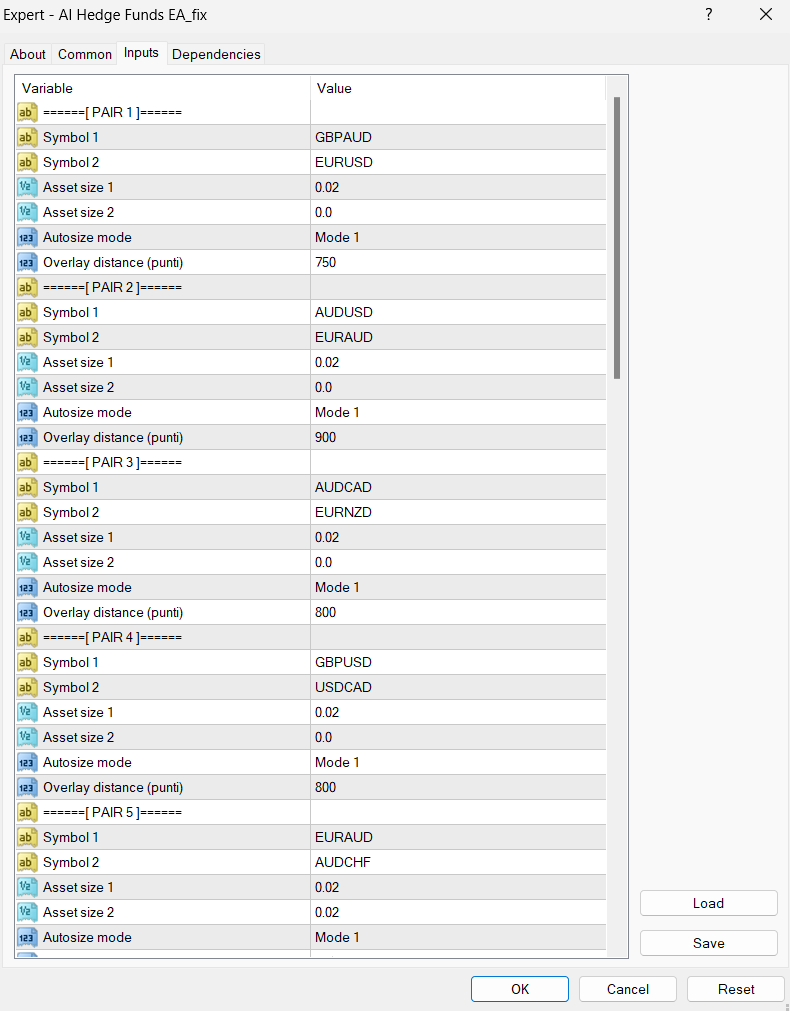Click the string icon in the GBPAUD row
This screenshot has width=790, height=1011.
click(28, 137)
